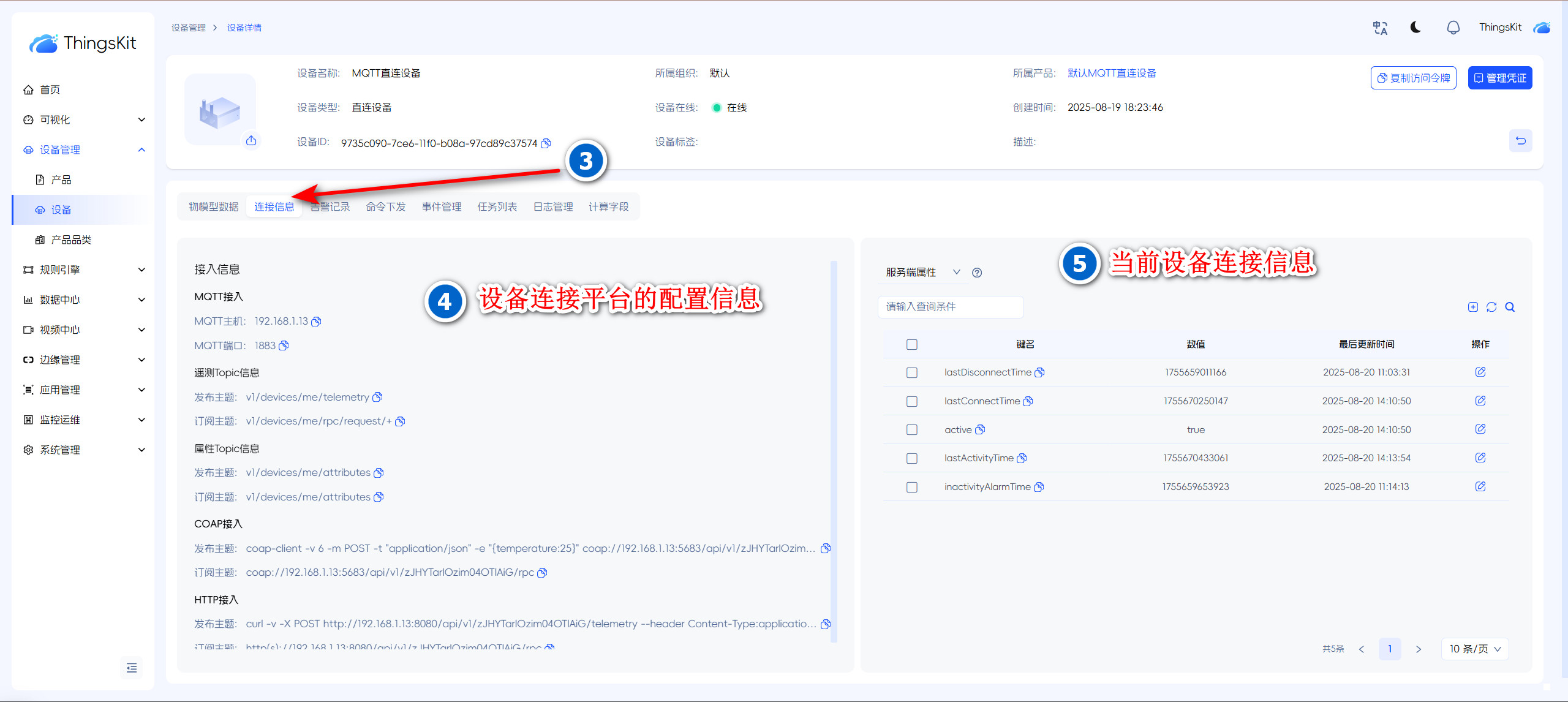Switch to the 命令下发 tab
Screen dimensions: 1568x702
point(385,207)
